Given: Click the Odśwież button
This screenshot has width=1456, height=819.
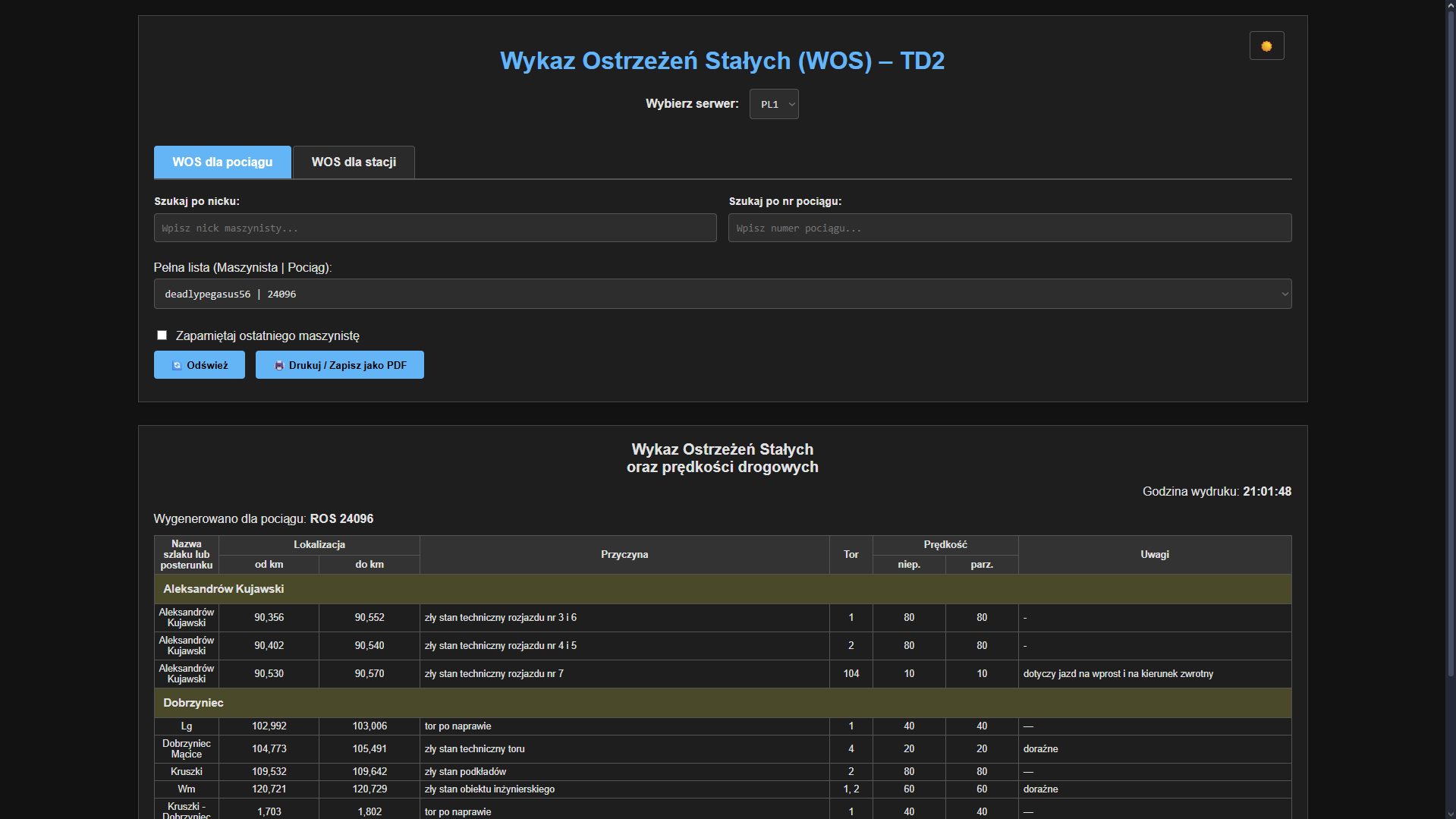Looking at the screenshot, I should pos(200,365).
